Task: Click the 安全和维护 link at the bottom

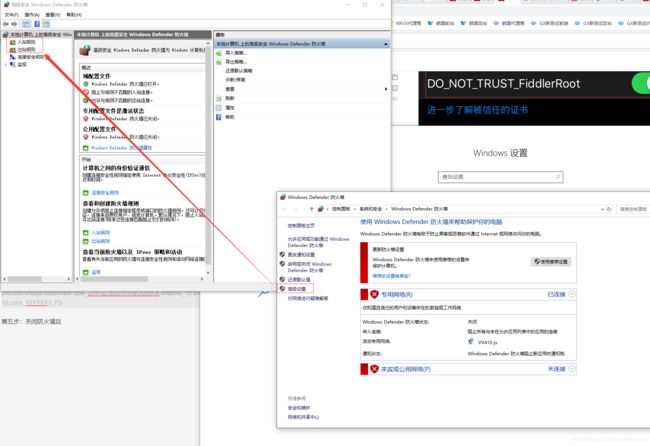Action: point(299,408)
